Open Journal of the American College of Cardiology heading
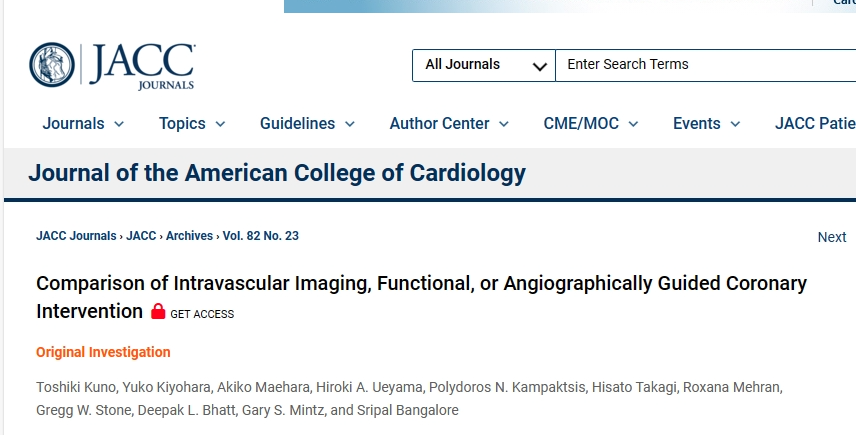The width and height of the screenshot is (856, 435). [277, 173]
